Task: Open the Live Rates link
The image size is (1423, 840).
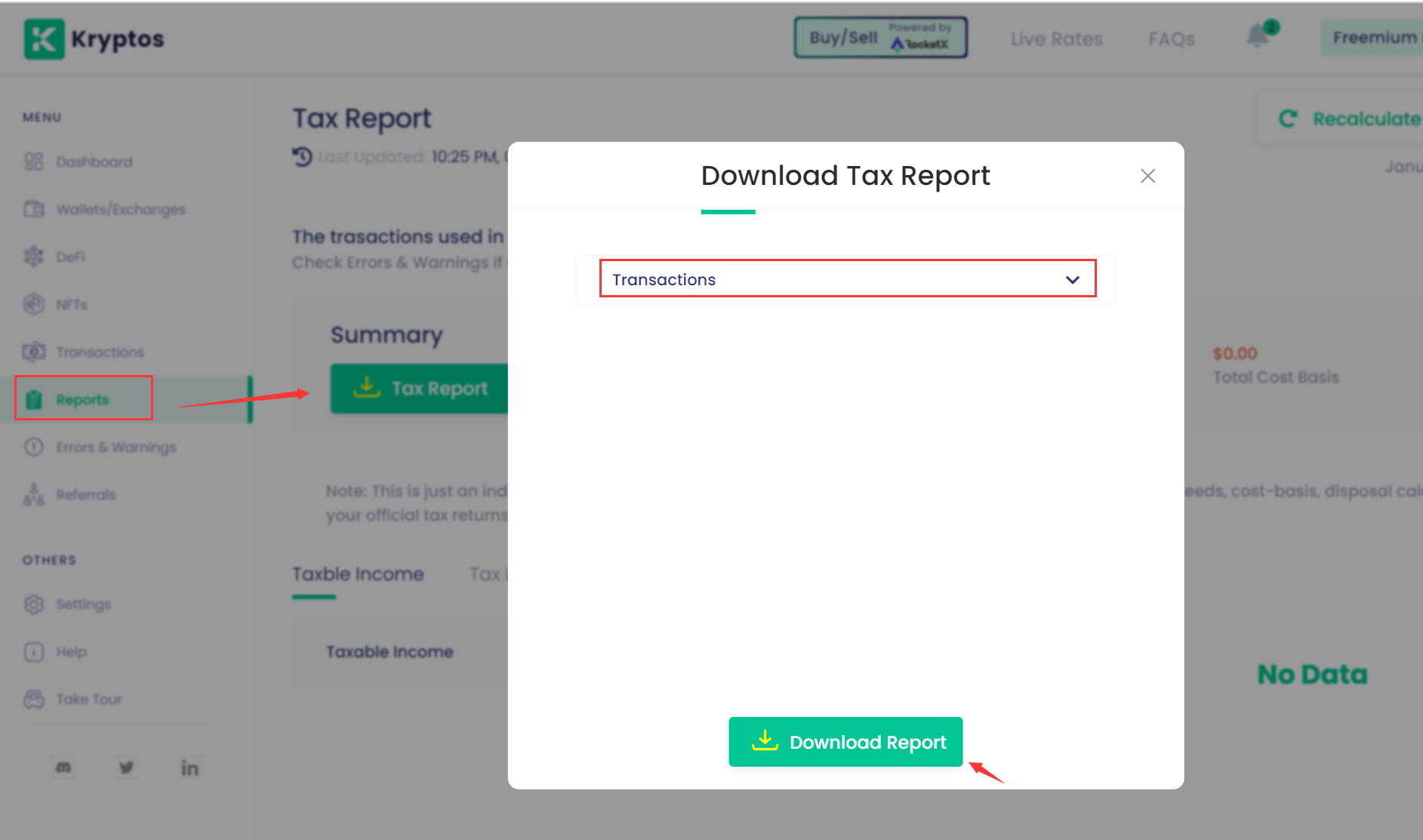Action: (1056, 39)
